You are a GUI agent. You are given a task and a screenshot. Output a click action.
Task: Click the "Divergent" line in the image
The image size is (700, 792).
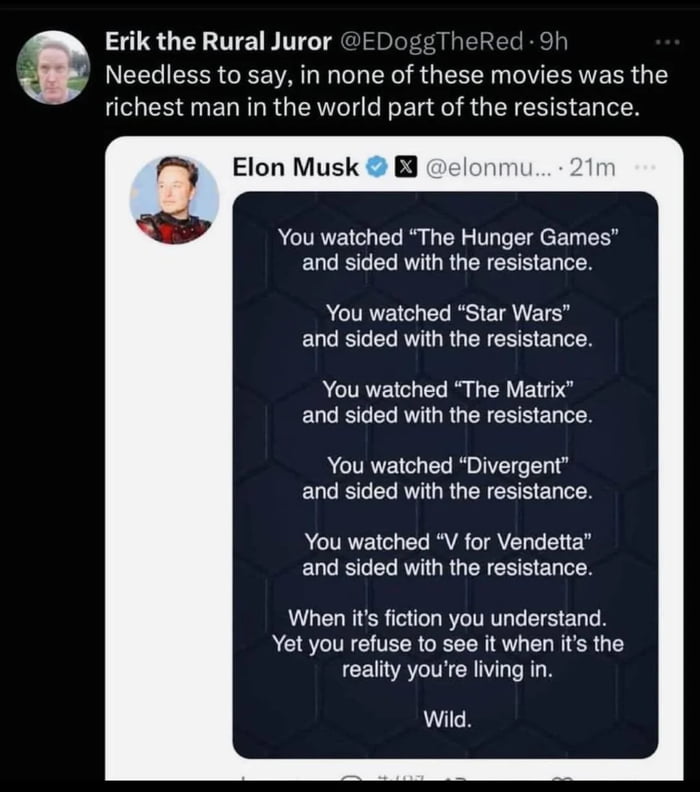[447, 465]
